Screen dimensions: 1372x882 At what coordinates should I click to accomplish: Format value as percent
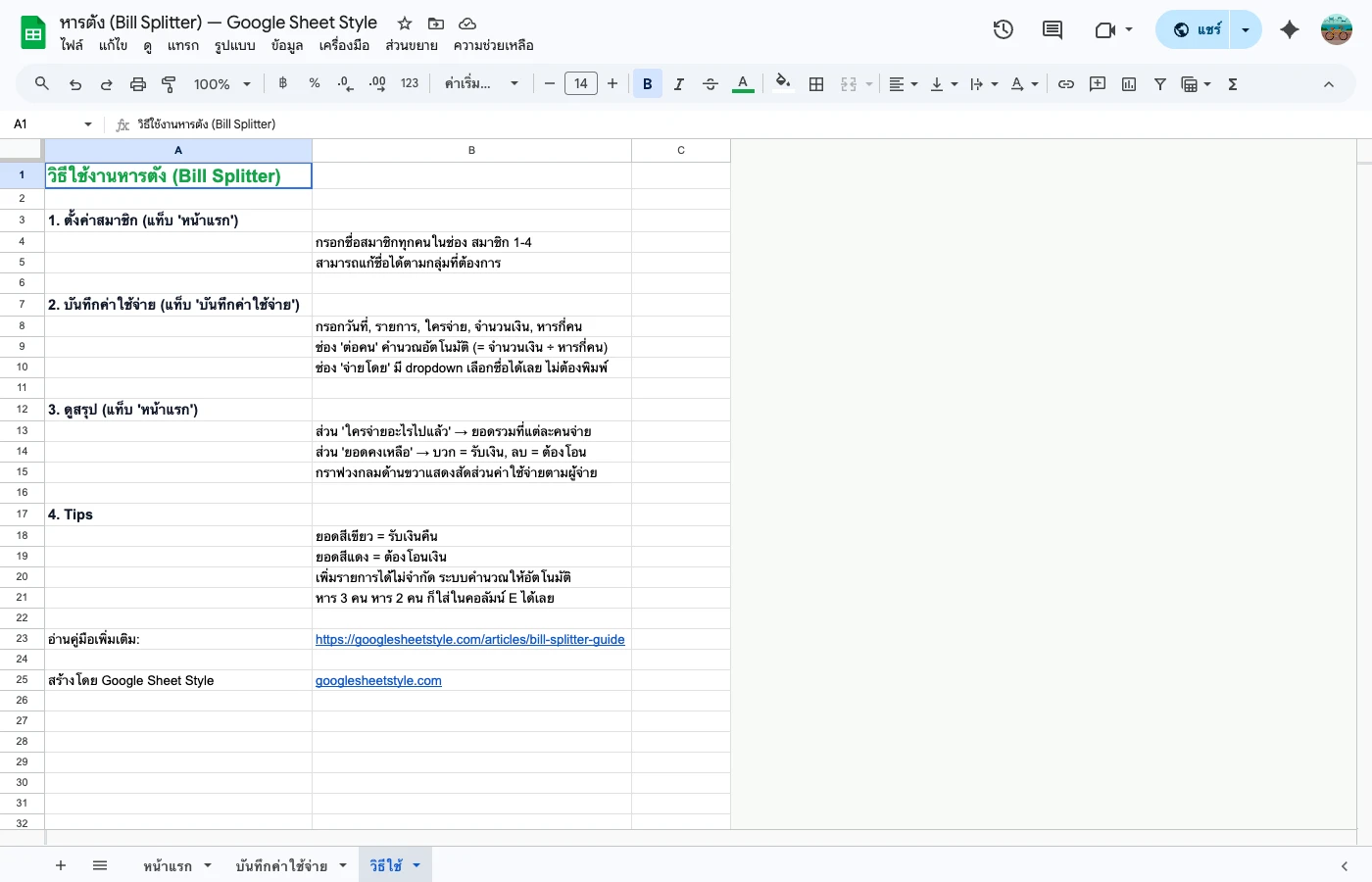[x=315, y=83]
